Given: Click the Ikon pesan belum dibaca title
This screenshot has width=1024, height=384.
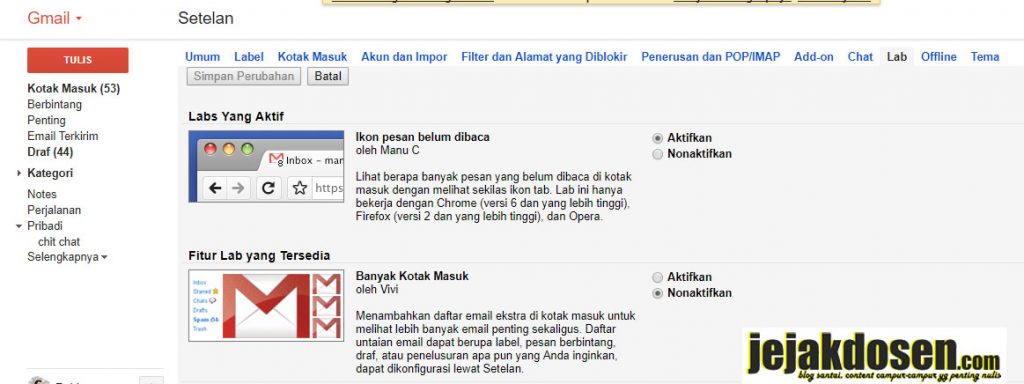Looking at the screenshot, I should pos(423,137).
